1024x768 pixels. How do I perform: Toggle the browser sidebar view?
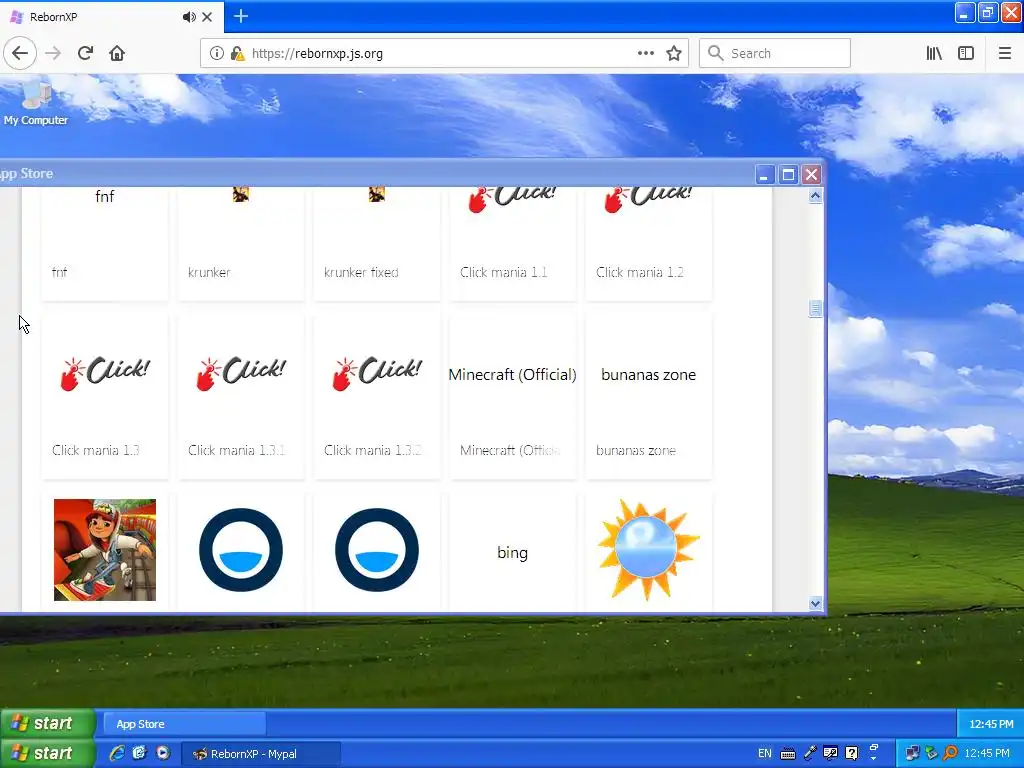(x=966, y=53)
